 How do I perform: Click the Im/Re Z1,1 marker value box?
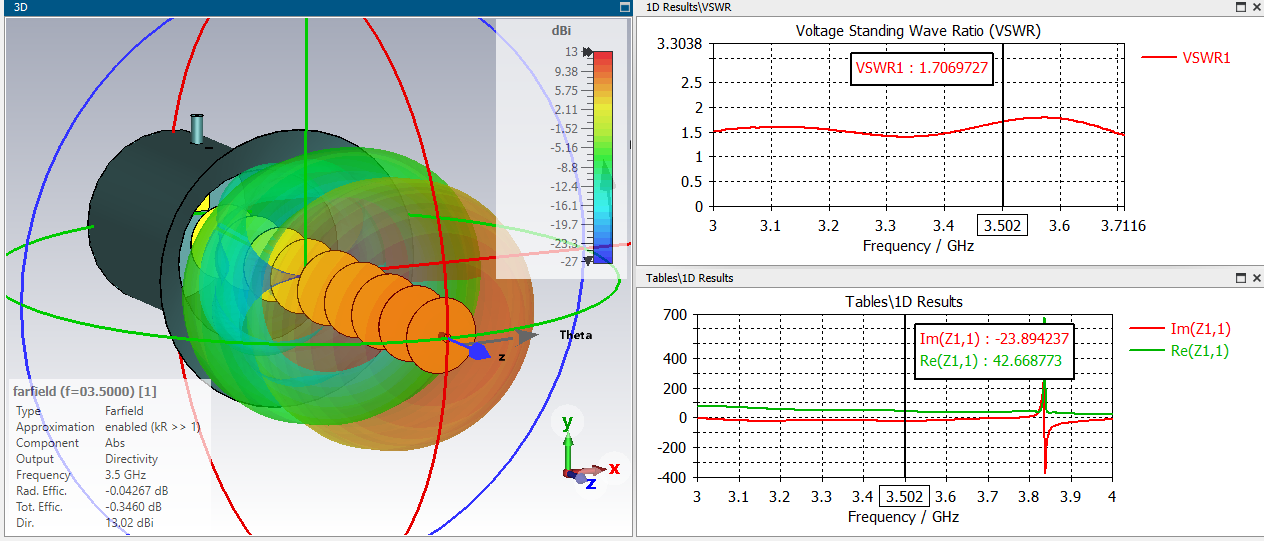[994, 351]
